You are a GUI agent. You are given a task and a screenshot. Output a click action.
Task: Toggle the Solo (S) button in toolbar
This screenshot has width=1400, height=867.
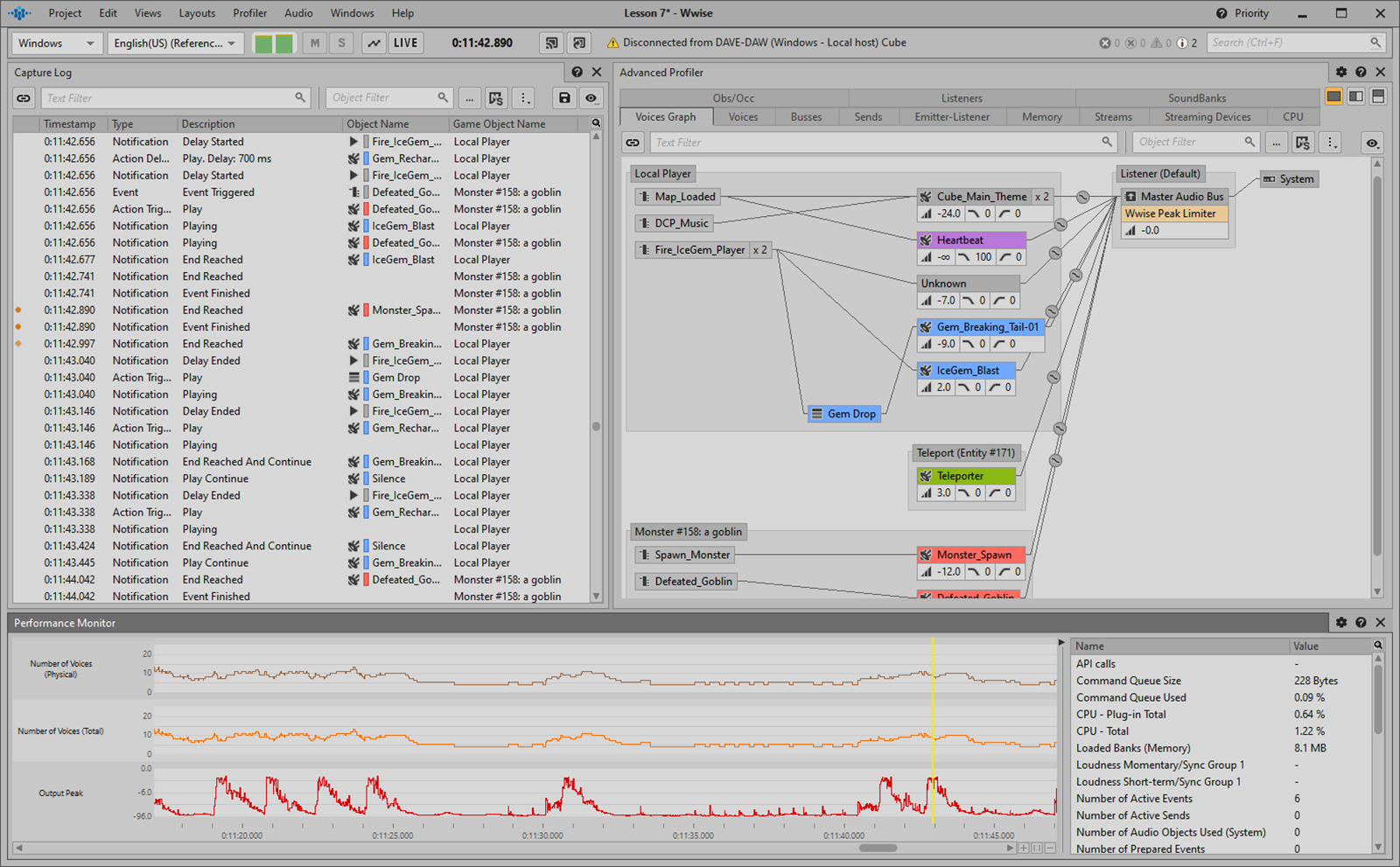pyautogui.click(x=341, y=43)
